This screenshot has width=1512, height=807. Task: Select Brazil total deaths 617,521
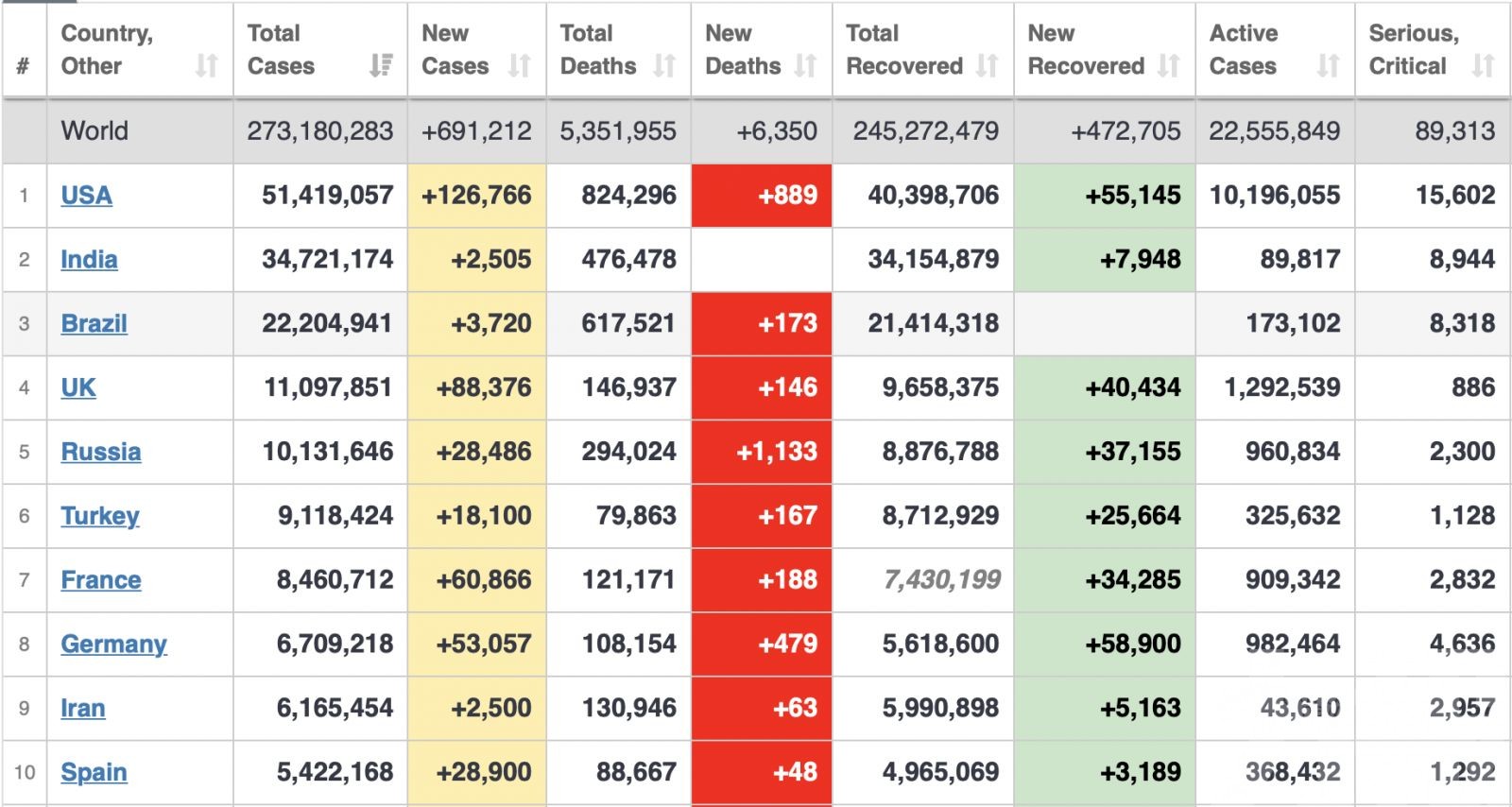pyautogui.click(x=629, y=323)
